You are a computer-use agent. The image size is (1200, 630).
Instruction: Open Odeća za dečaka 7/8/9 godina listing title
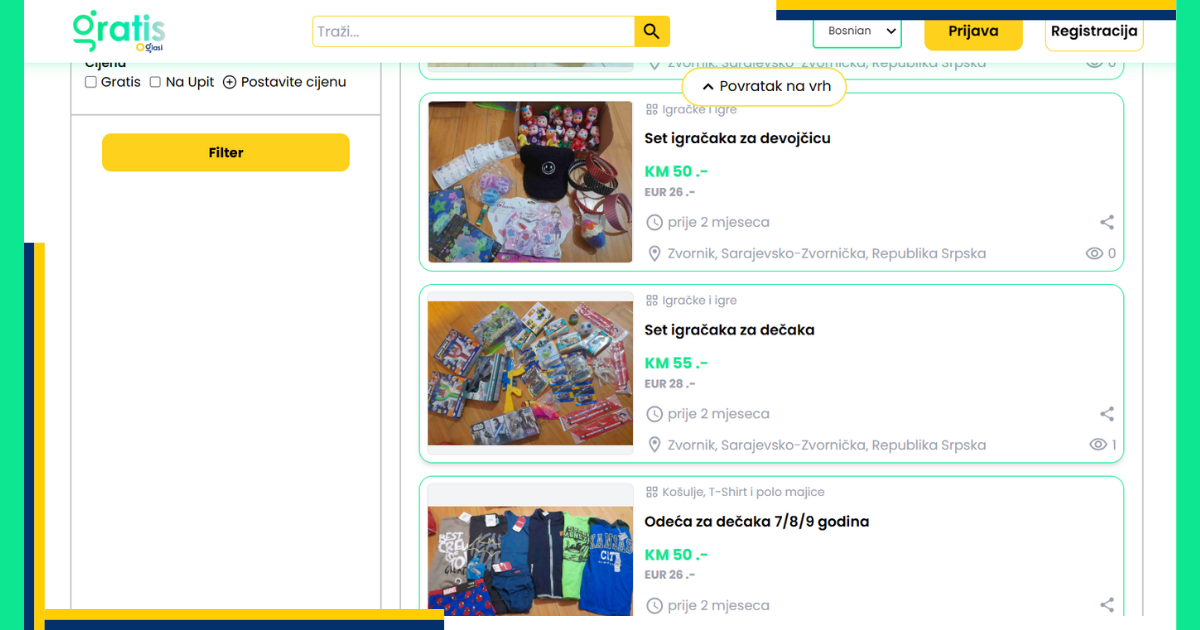point(757,522)
